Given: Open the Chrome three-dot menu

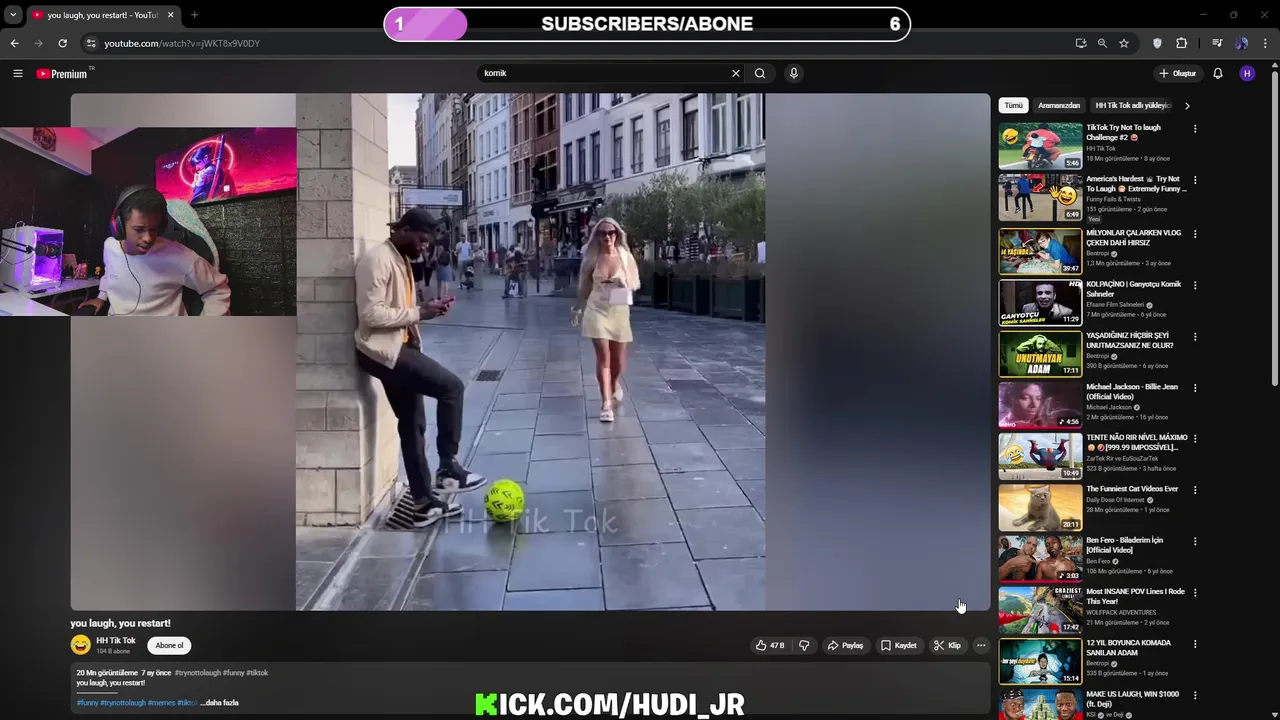Looking at the screenshot, I should tap(1266, 43).
